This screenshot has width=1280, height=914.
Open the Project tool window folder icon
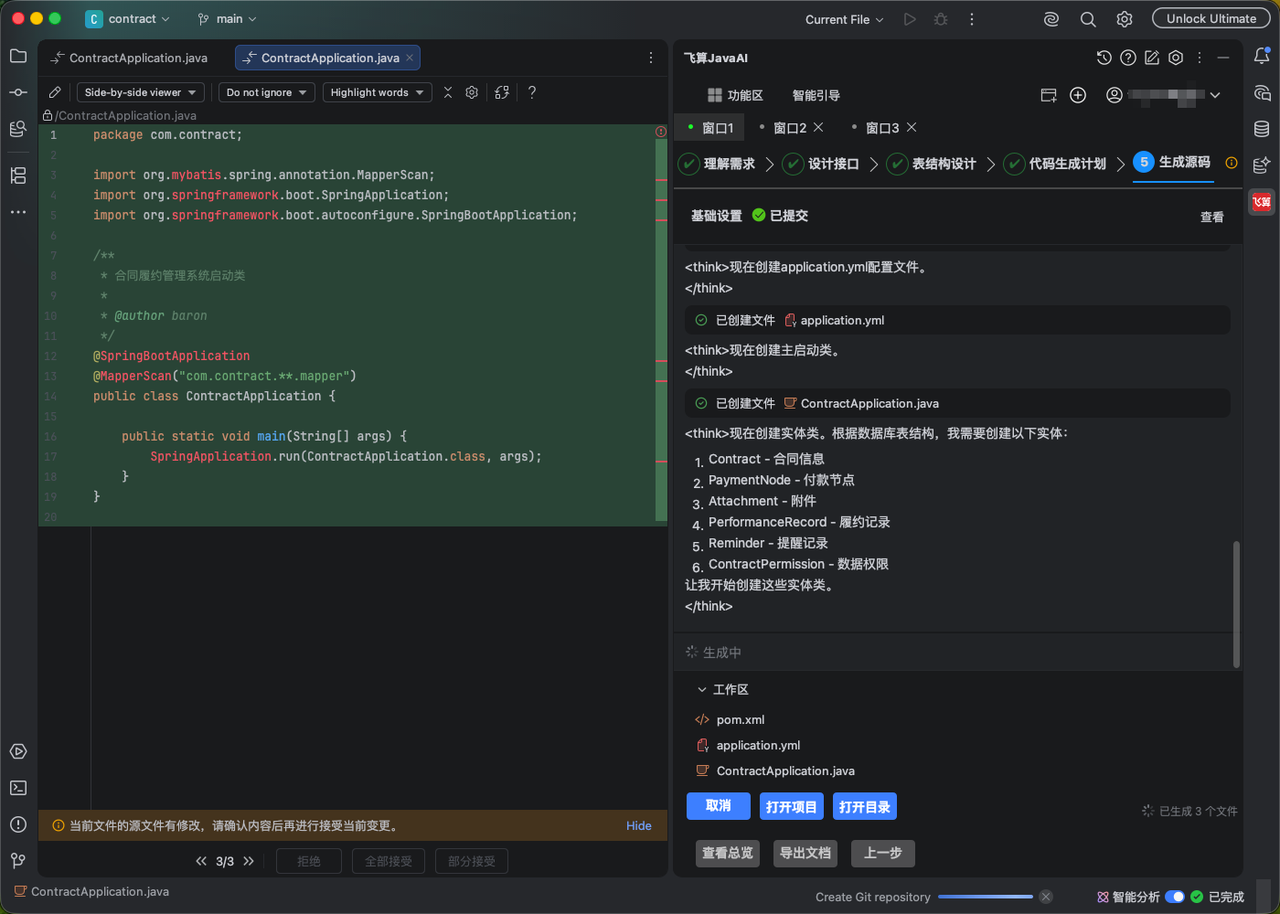(x=18, y=56)
